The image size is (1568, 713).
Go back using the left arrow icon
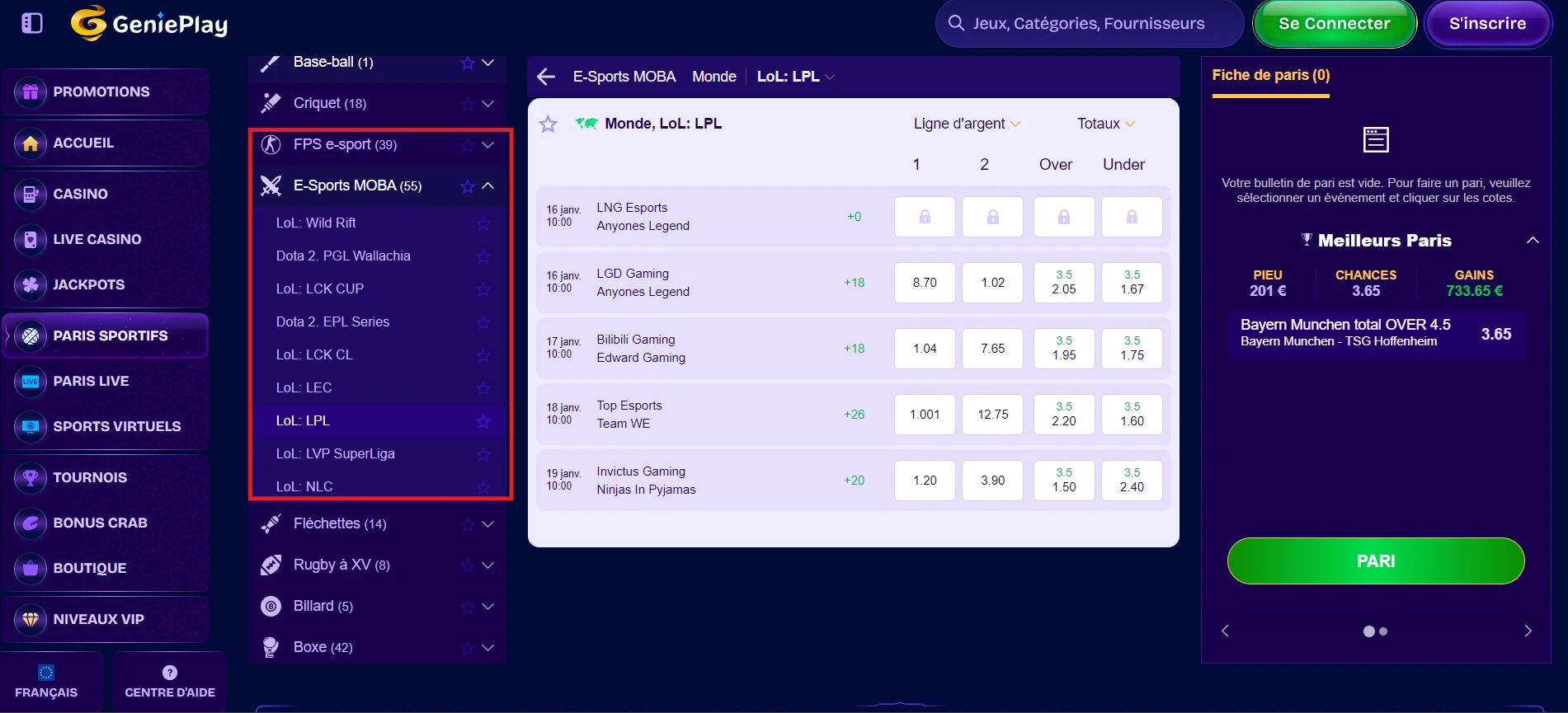click(x=546, y=77)
